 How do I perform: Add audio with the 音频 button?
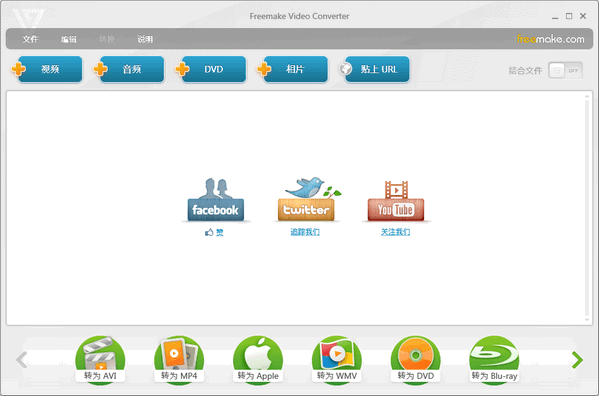coord(129,69)
